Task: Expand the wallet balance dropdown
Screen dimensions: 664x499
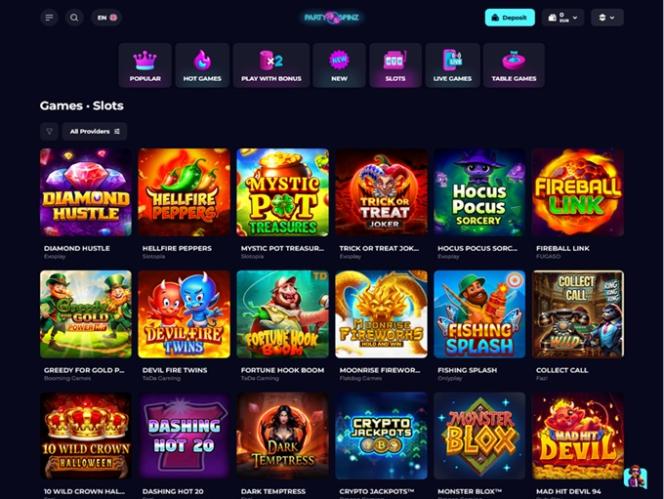Action: pos(563,18)
